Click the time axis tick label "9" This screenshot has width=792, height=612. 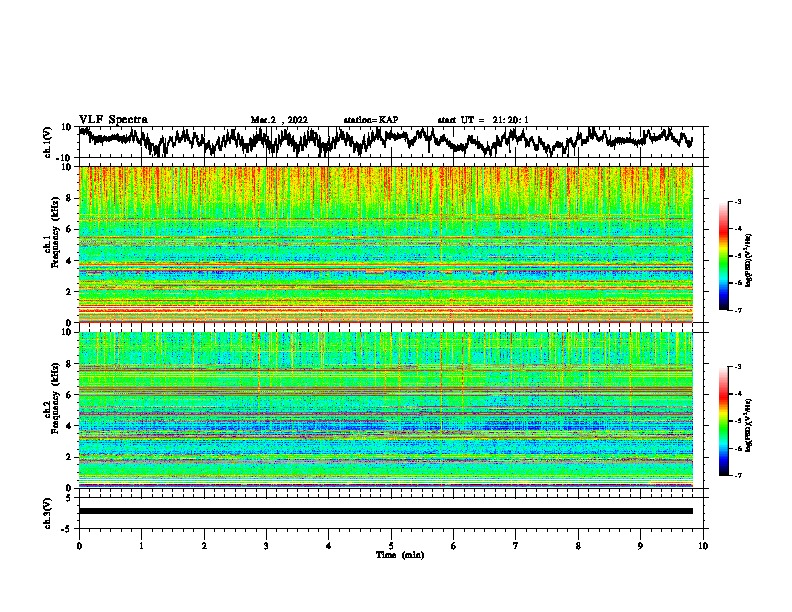(x=640, y=546)
